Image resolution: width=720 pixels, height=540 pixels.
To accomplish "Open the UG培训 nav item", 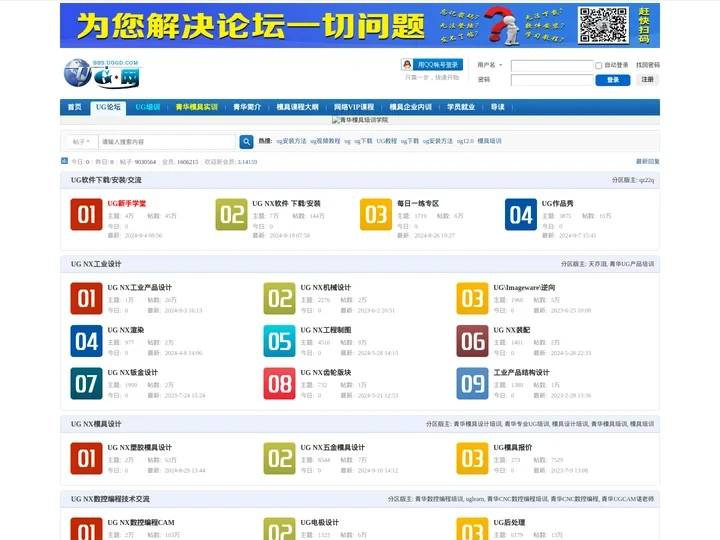I will coord(148,107).
